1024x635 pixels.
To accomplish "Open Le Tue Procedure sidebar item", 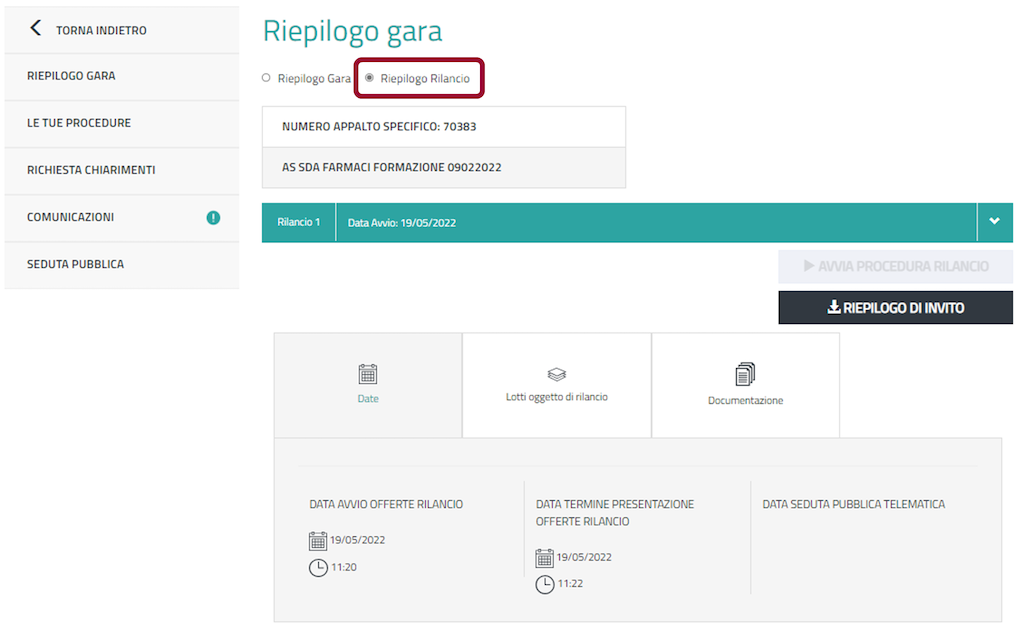I will (79, 123).
